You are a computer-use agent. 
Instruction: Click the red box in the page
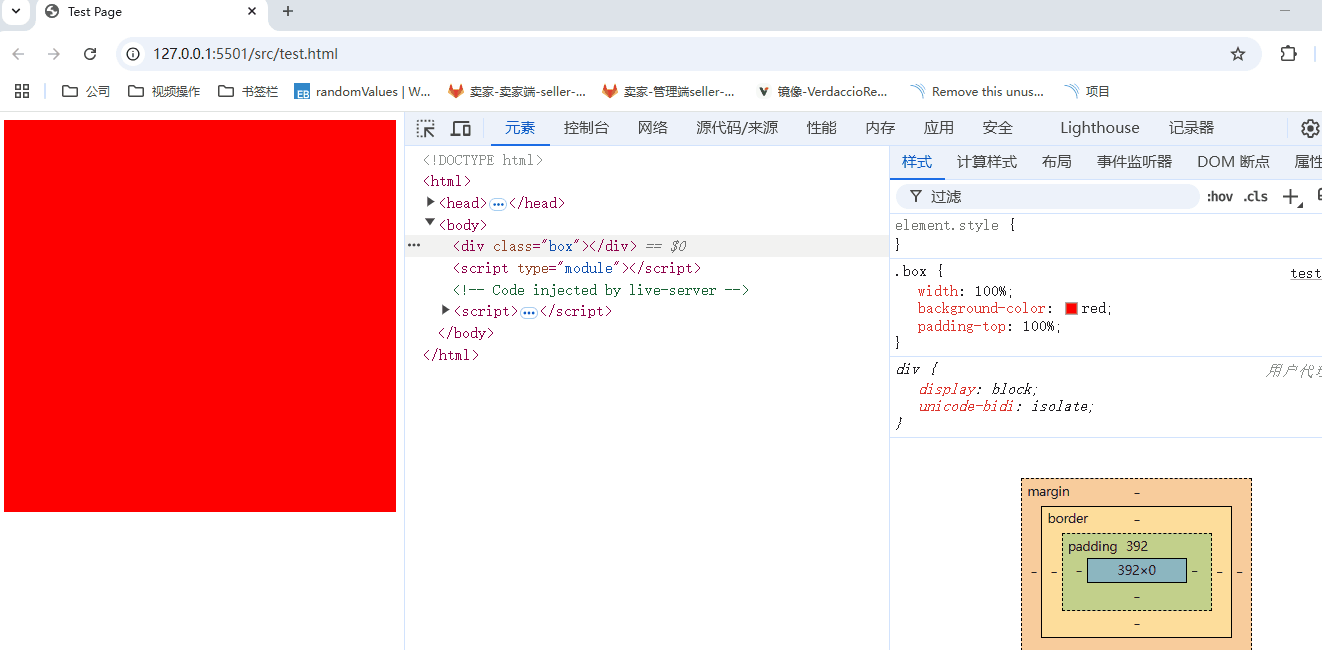point(200,316)
